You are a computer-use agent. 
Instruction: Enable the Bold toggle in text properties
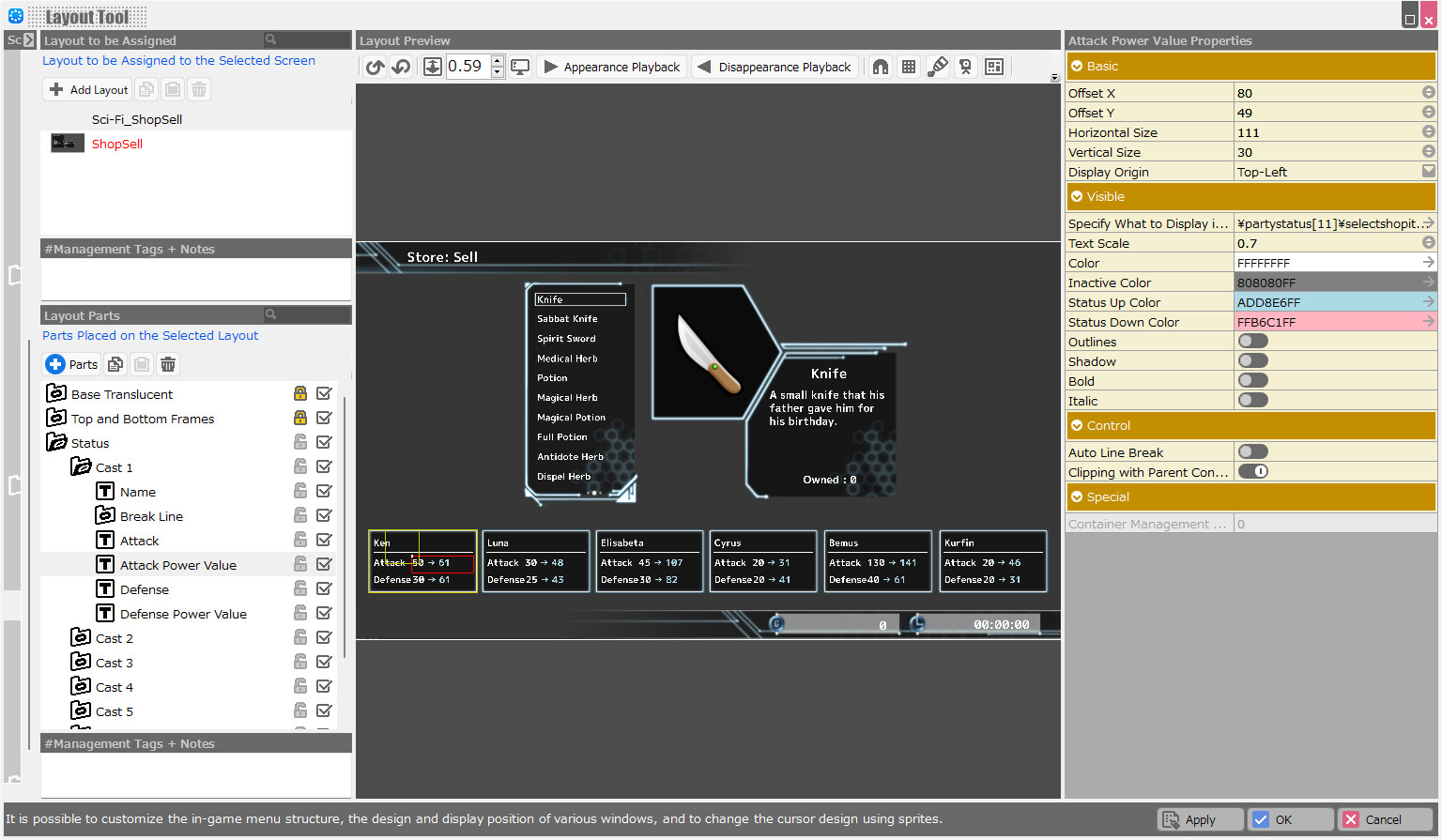pos(1252,380)
